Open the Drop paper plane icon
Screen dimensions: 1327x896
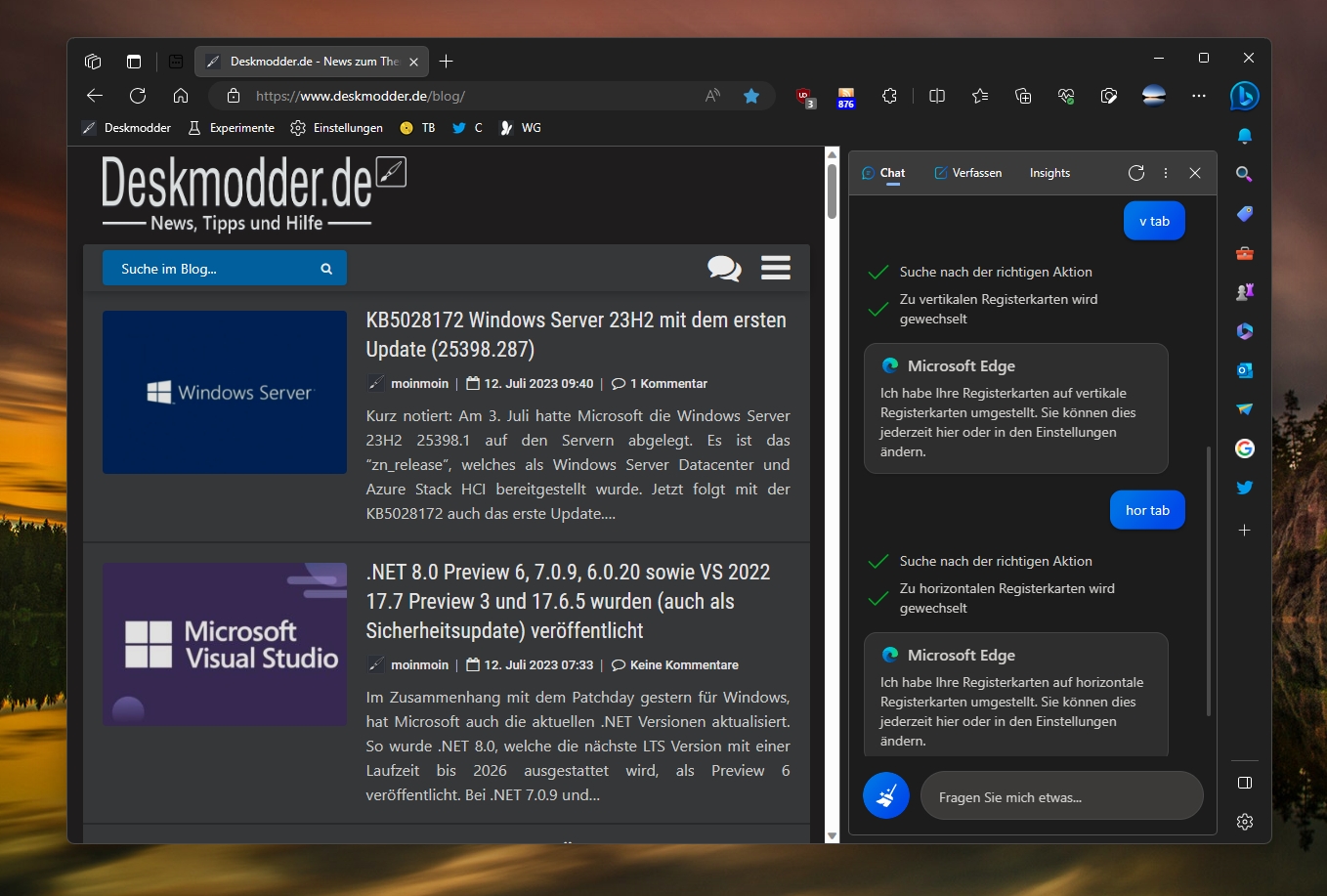(1244, 409)
